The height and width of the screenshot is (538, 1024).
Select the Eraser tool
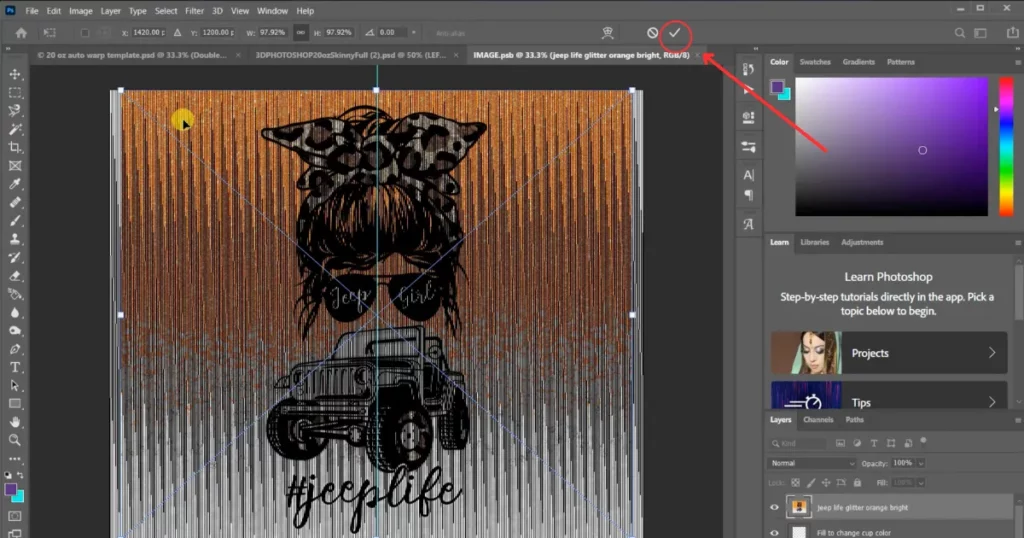15,276
